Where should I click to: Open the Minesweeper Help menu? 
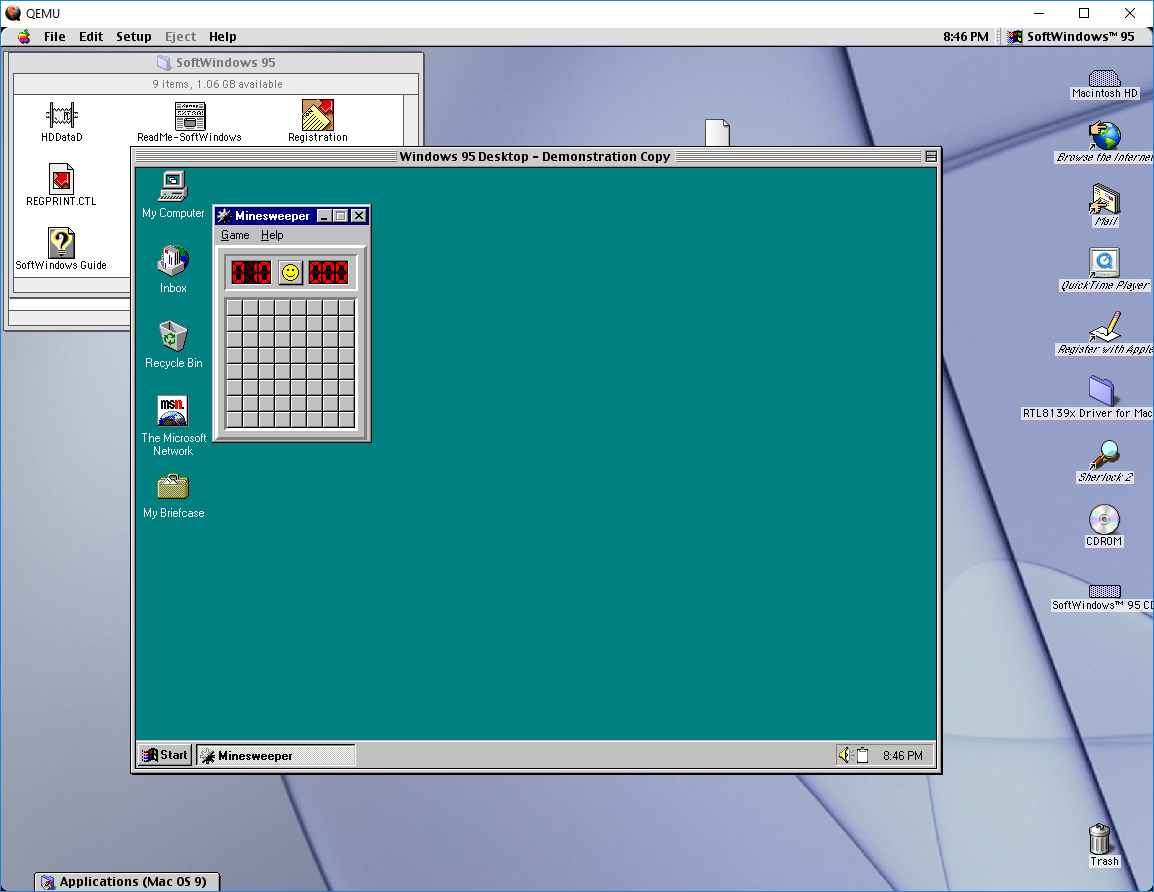click(x=272, y=236)
